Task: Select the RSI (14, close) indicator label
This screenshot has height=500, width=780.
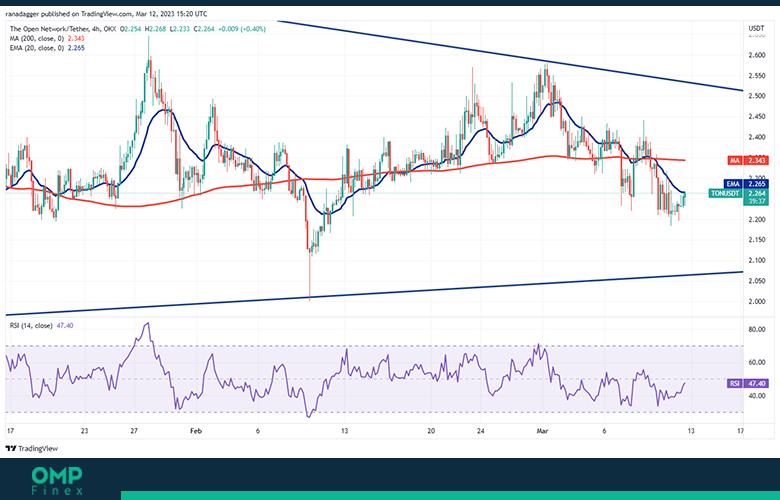Action: click(41, 325)
